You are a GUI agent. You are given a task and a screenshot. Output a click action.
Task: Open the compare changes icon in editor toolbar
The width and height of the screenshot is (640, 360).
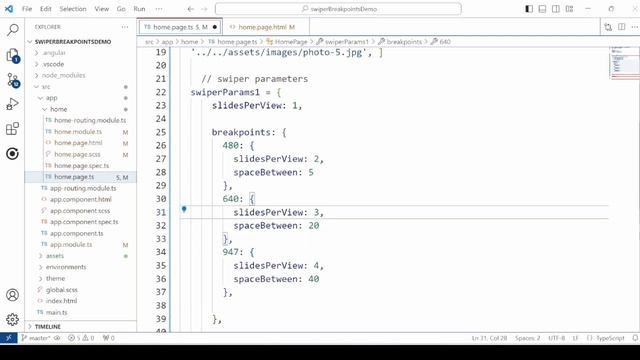608,27
